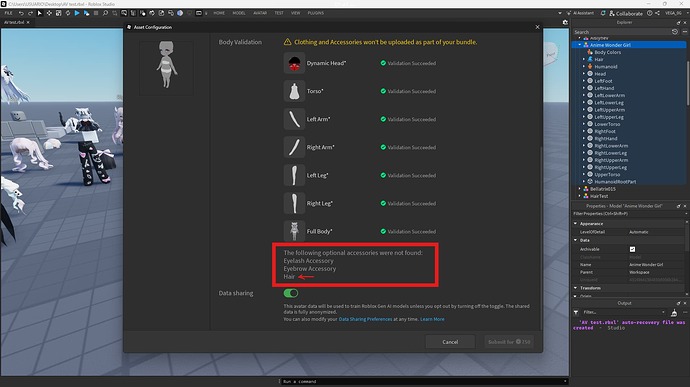
Task: Pop out the Explorer panel
Action: (679, 22)
